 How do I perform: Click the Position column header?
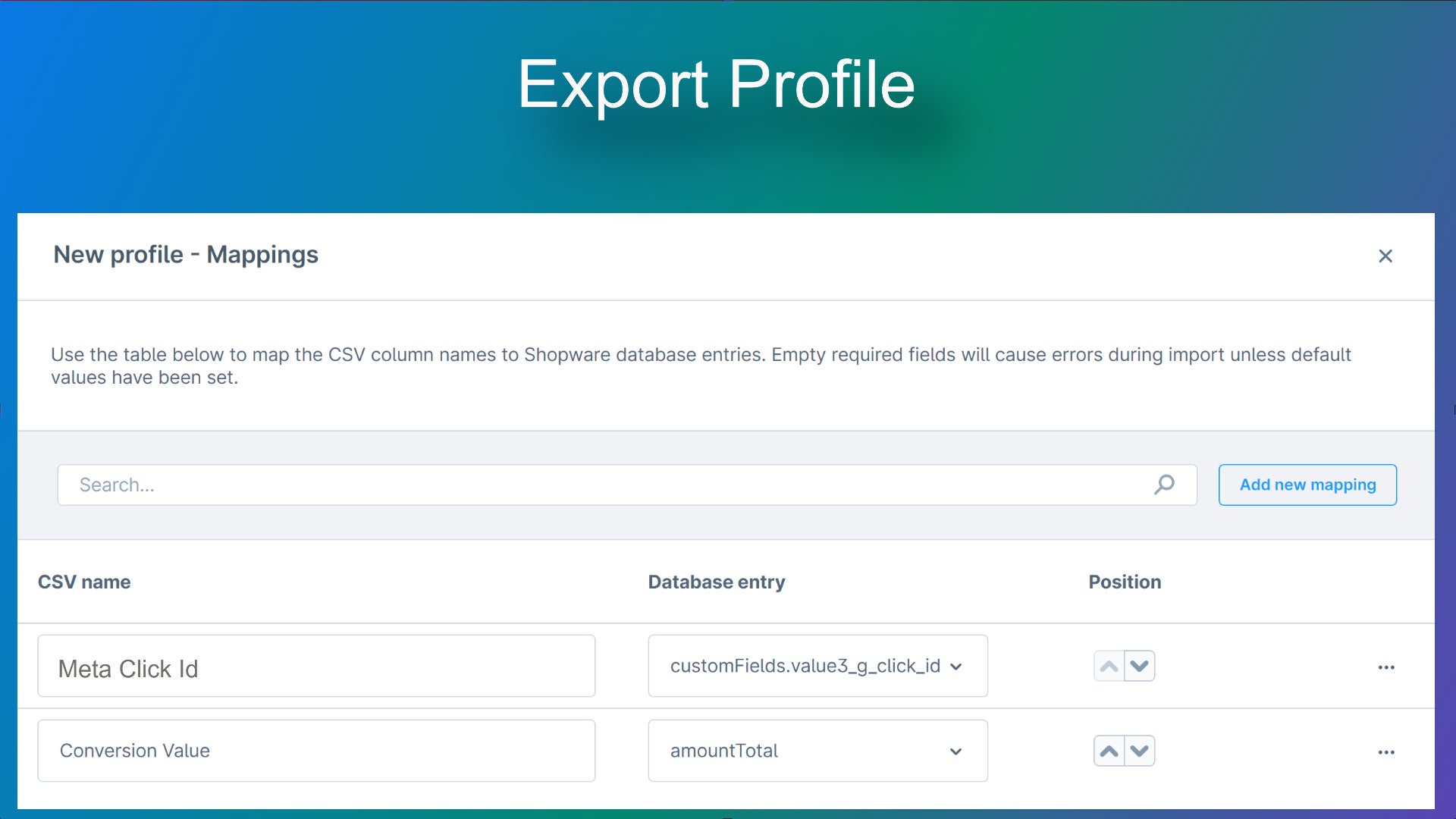pos(1125,582)
